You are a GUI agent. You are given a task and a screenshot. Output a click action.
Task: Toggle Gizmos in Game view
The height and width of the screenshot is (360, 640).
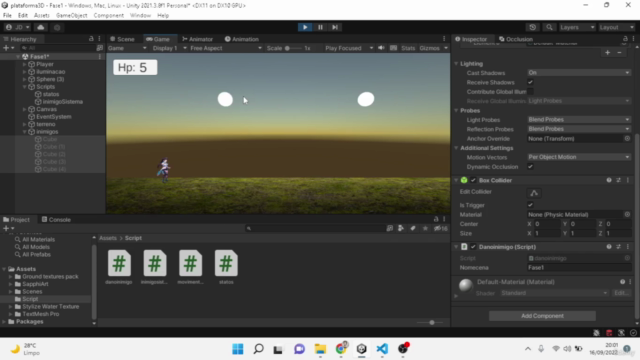click(429, 48)
